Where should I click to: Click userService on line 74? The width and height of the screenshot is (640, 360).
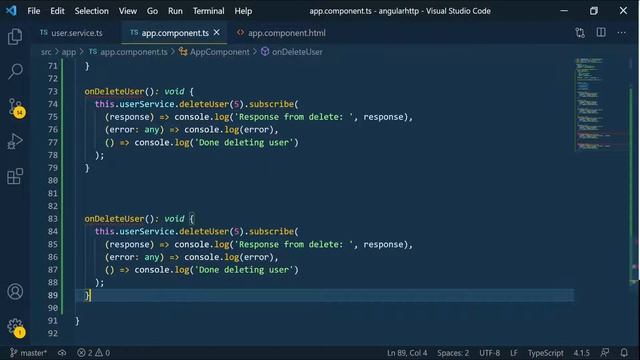tap(147, 104)
